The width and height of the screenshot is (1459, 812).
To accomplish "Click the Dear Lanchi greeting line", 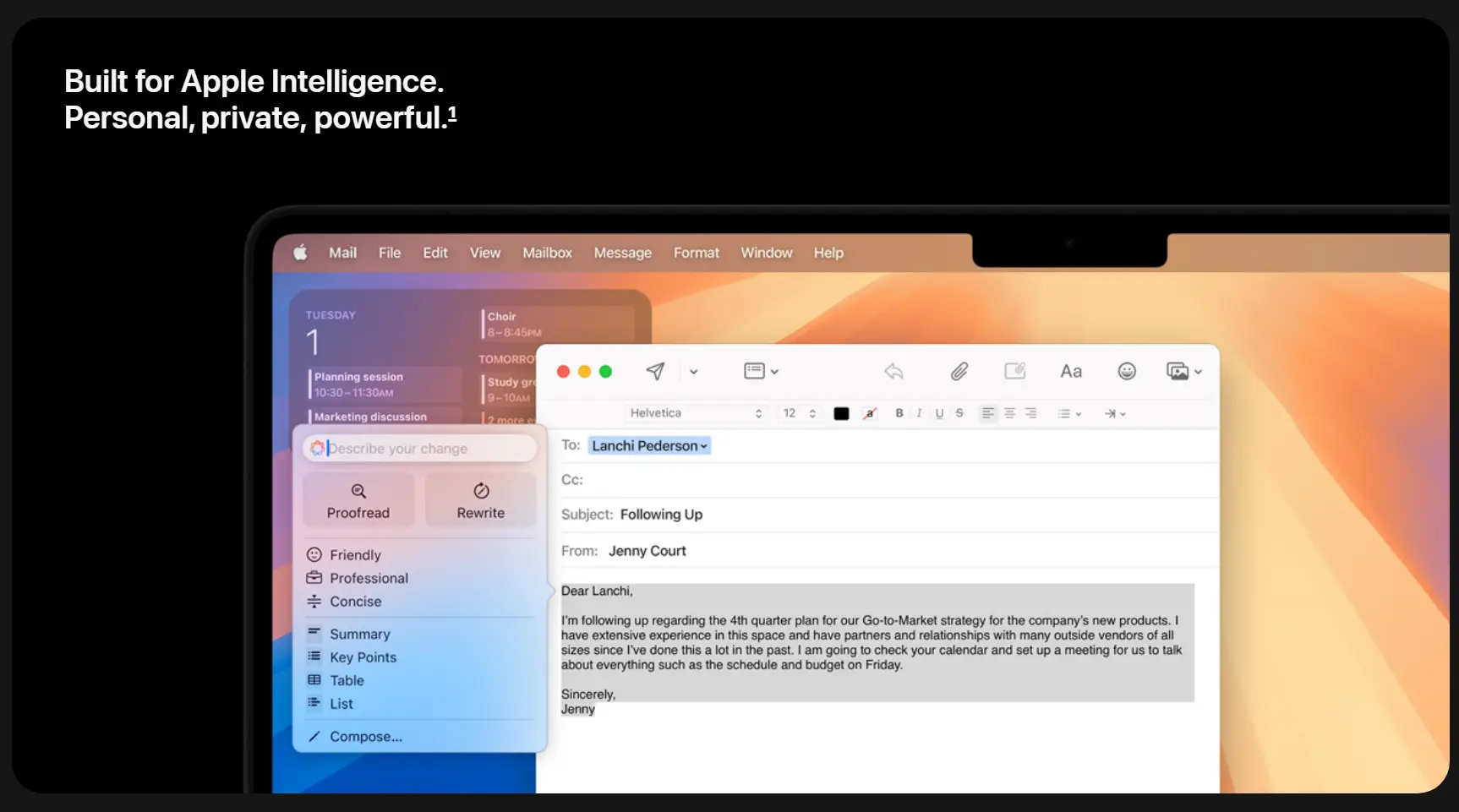I will point(597,591).
